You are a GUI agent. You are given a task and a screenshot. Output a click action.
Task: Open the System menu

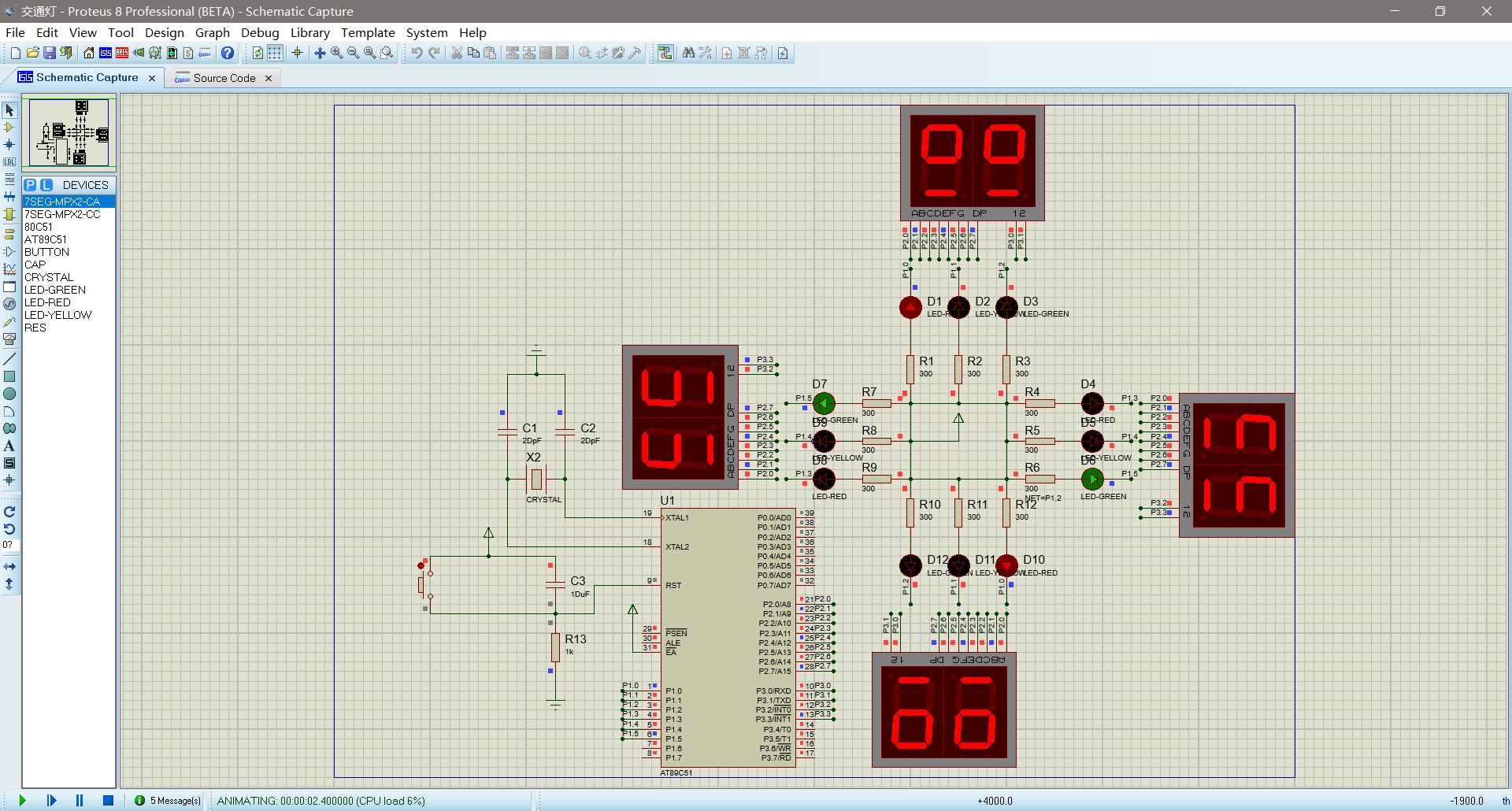click(426, 32)
